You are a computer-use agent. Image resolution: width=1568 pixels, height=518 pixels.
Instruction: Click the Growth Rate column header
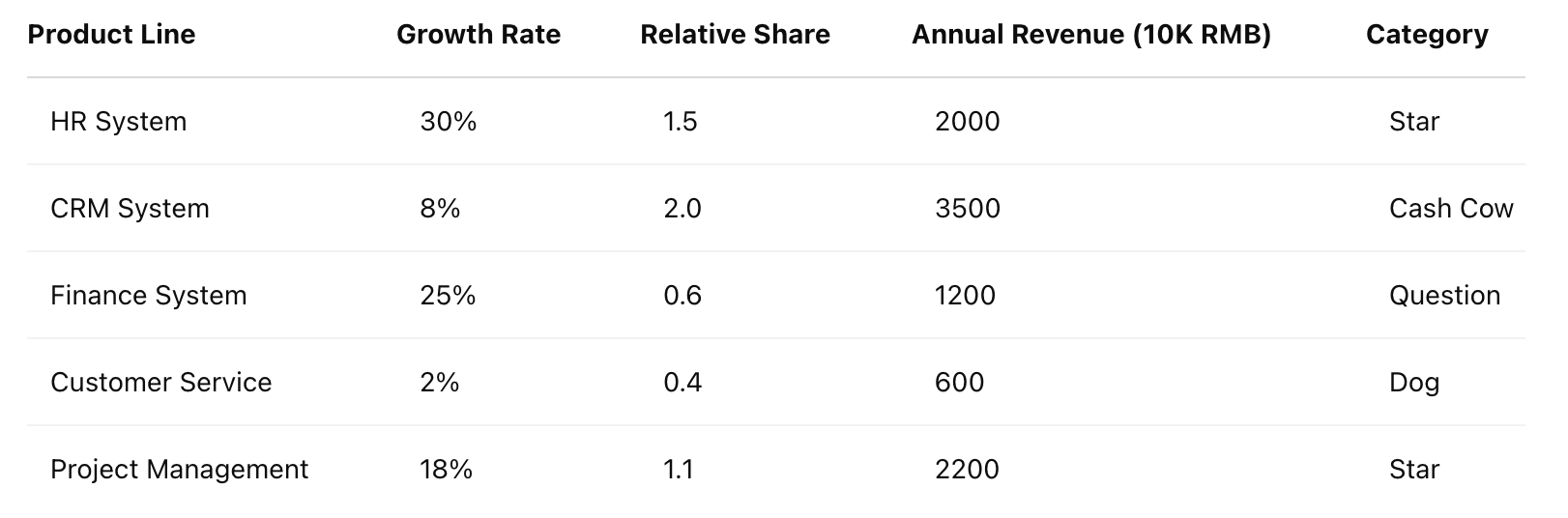479,35
